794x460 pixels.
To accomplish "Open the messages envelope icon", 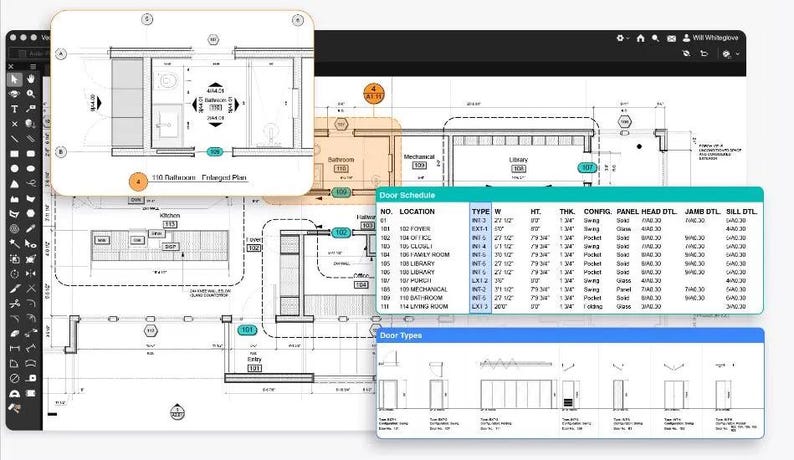I will point(671,38).
